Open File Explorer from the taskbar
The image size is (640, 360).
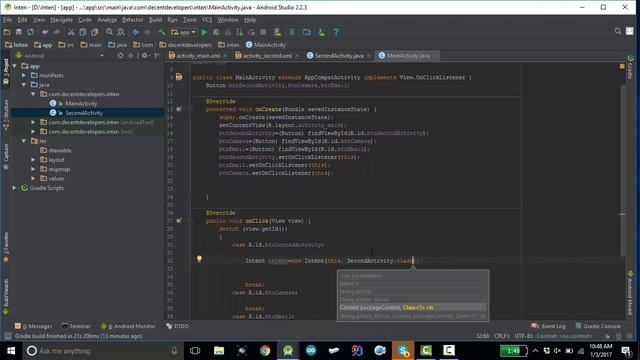(x=219, y=351)
